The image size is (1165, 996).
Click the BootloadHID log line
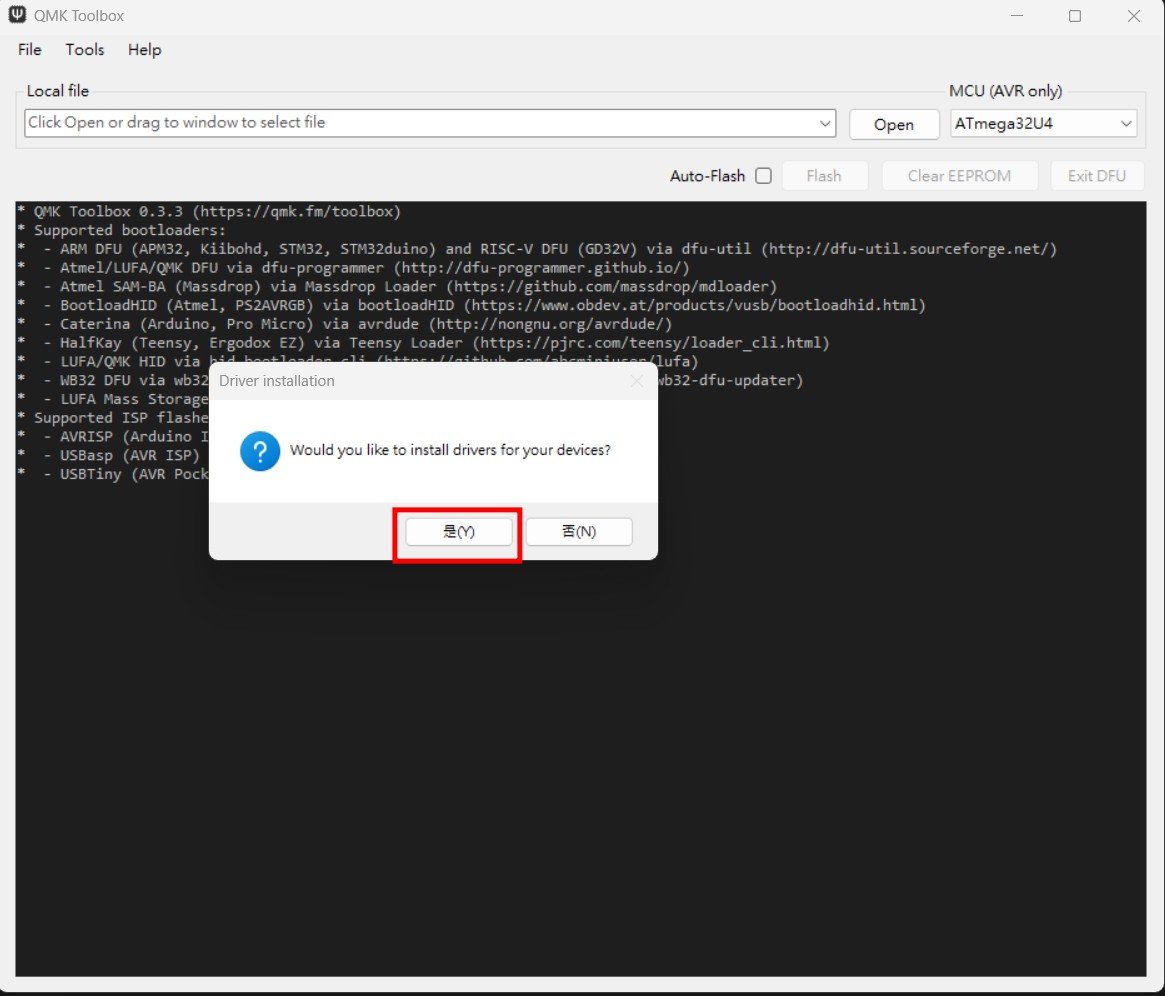(x=472, y=305)
